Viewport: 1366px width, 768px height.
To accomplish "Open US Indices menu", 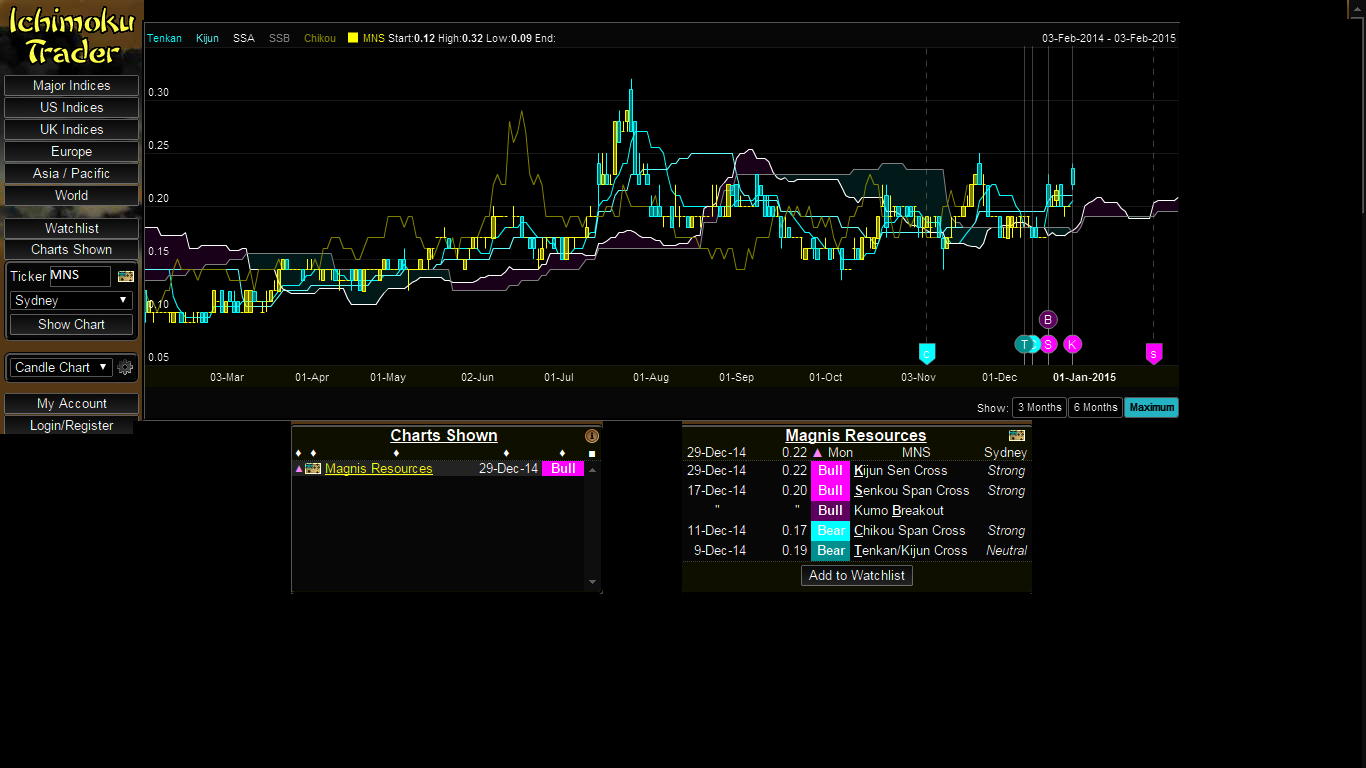I will pyautogui.click(x=72, y=108).
